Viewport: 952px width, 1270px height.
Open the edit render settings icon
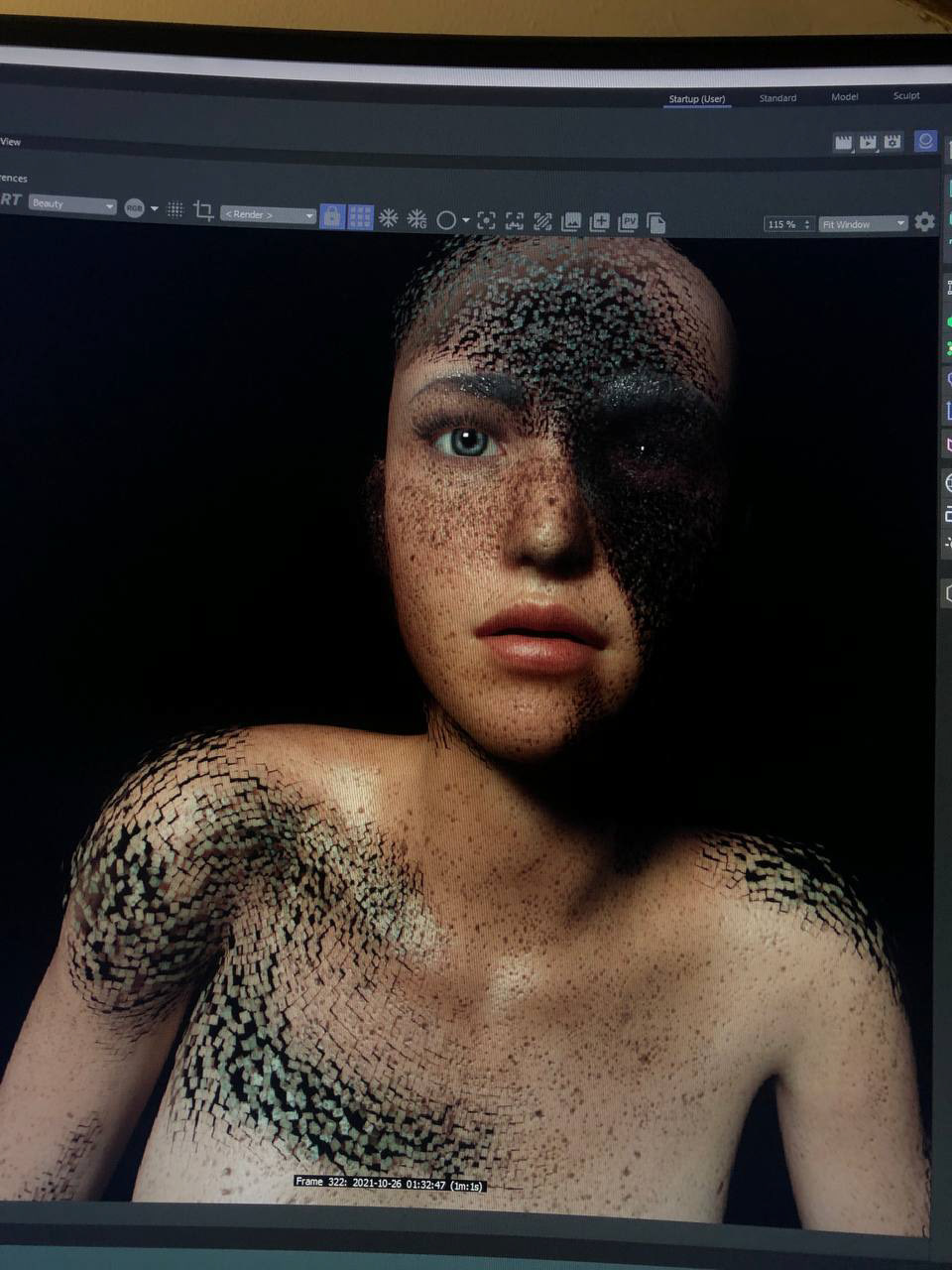tap(892, 142)
